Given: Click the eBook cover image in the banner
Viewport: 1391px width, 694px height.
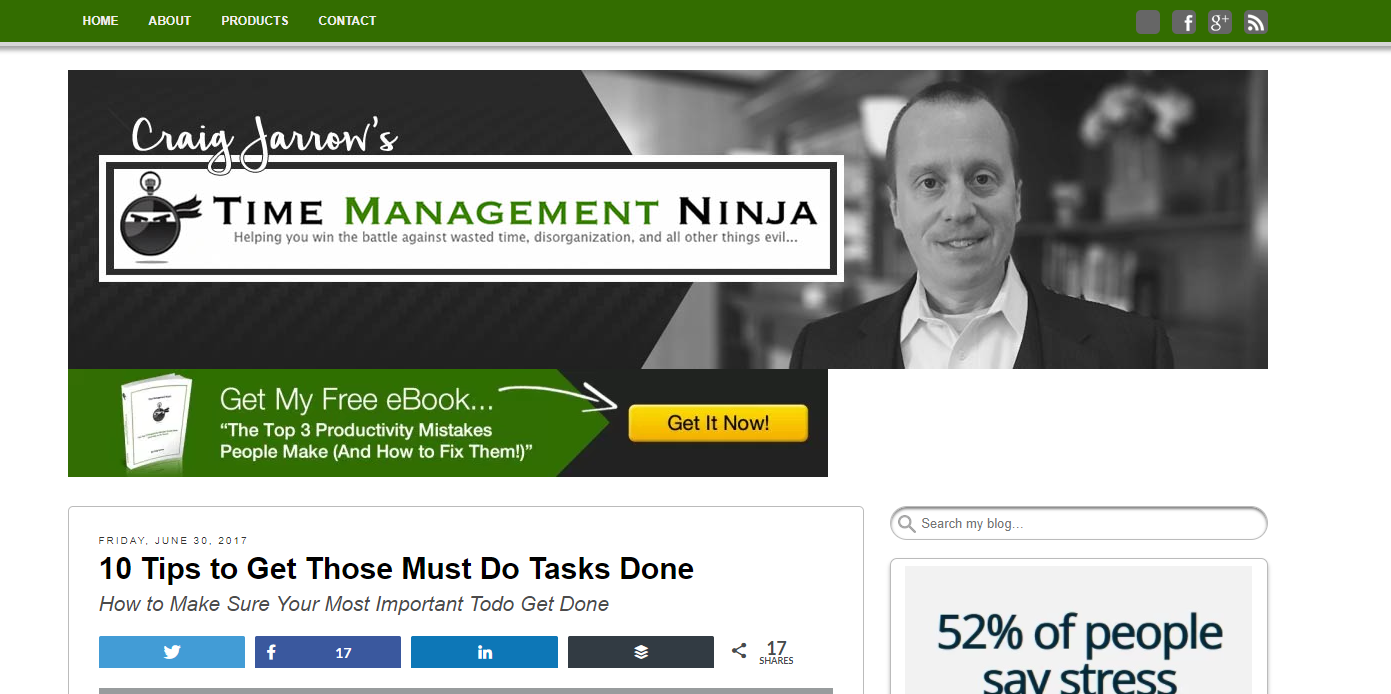Looking at the screenshot, I should tap(155, 423).
